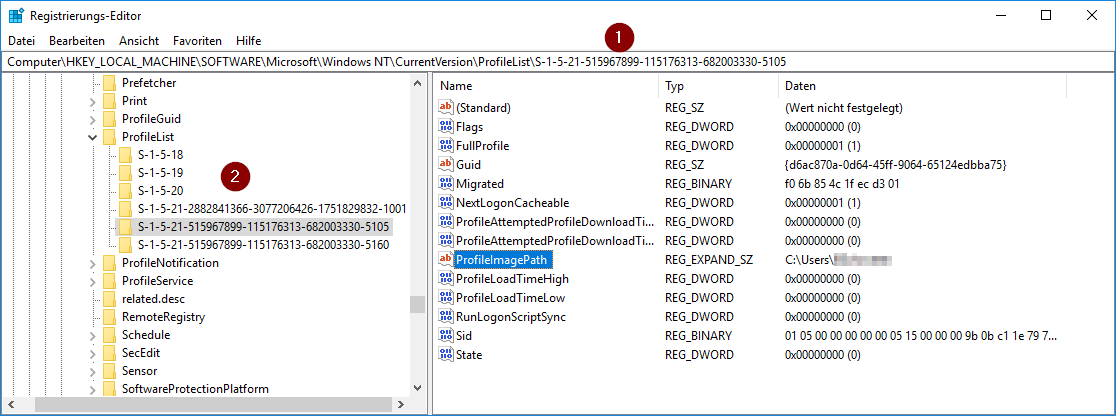Click the Registry Editor app icon in title bar
Viewport: 1116px width, 416px height.
[15, 16]
